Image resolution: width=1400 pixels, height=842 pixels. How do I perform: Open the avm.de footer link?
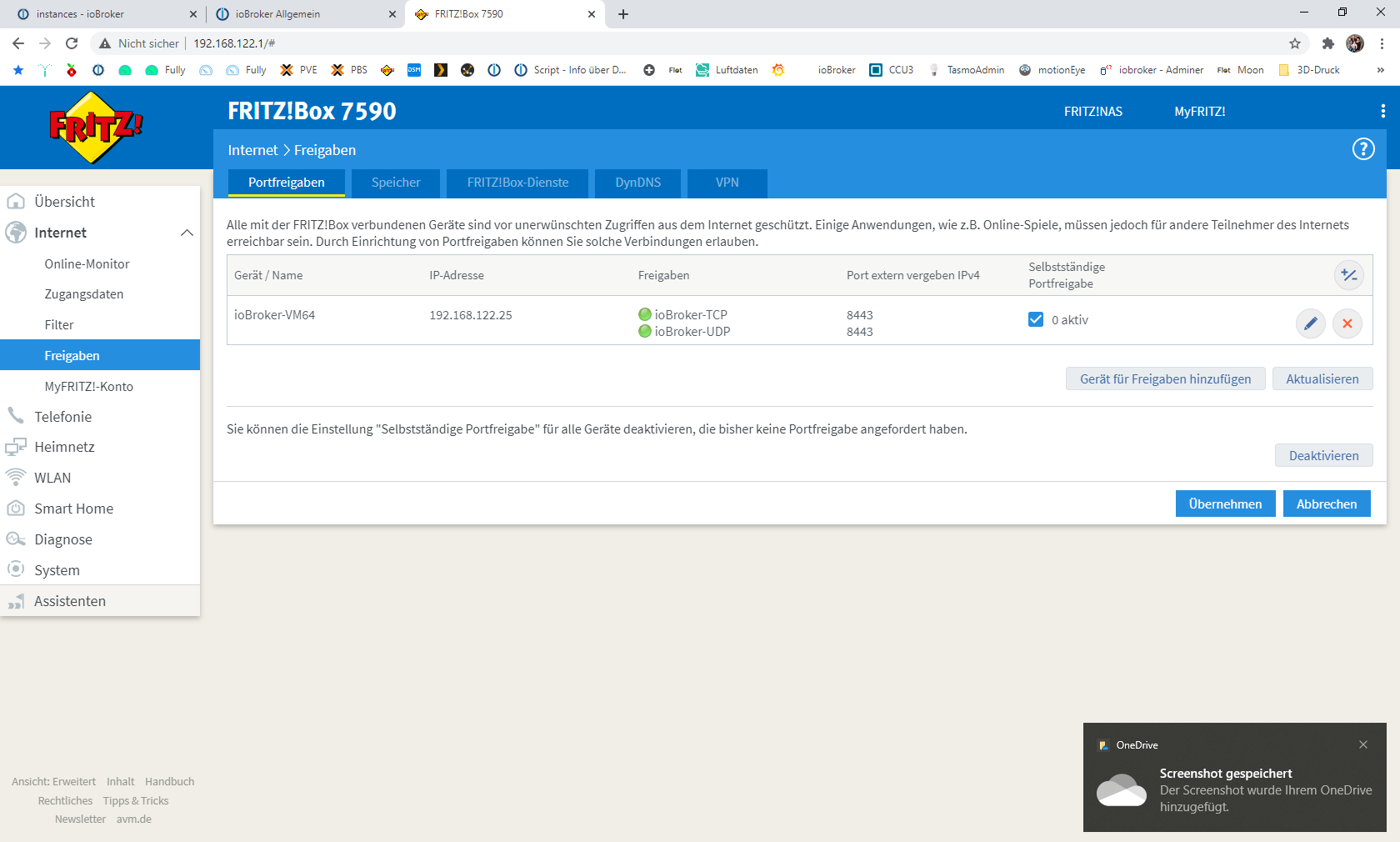[134, 819]
